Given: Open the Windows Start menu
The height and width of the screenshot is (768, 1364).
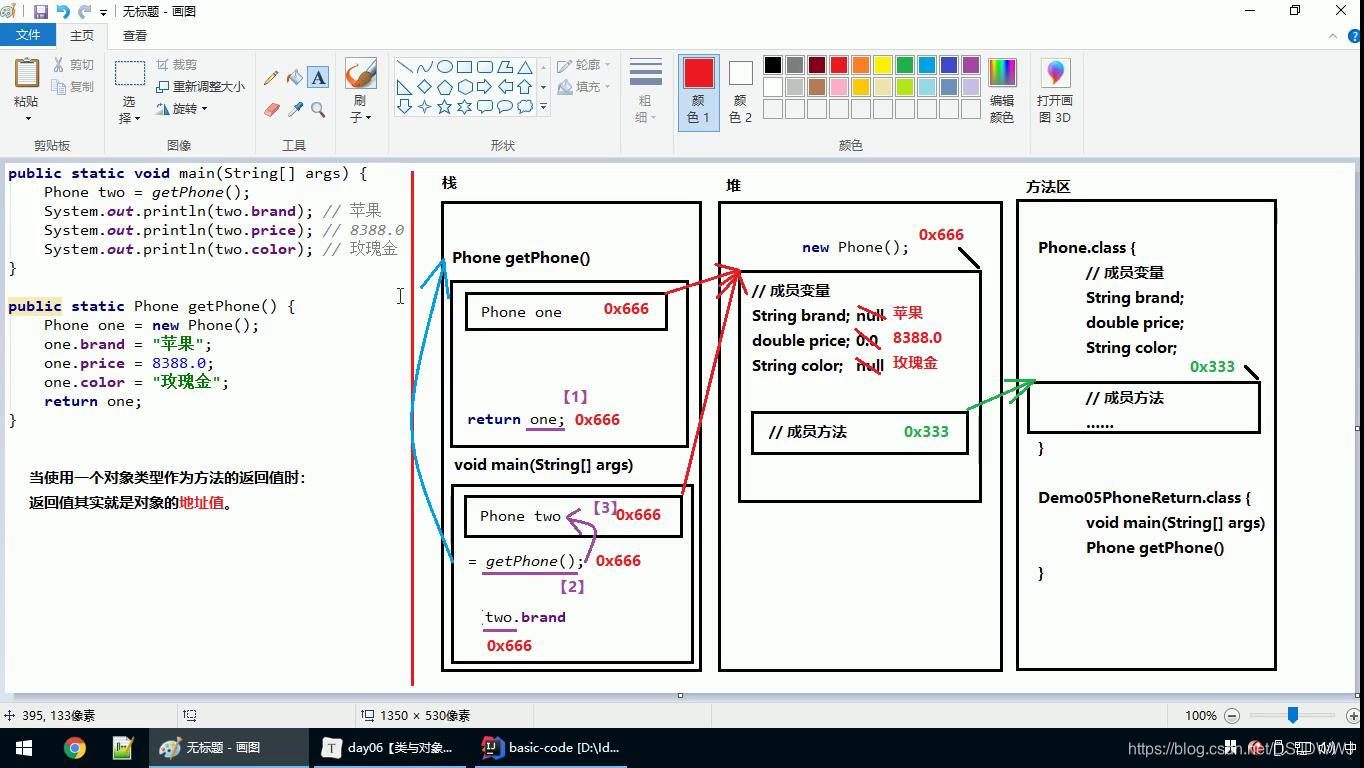Looking at the screenshot, I should [24, 748].
